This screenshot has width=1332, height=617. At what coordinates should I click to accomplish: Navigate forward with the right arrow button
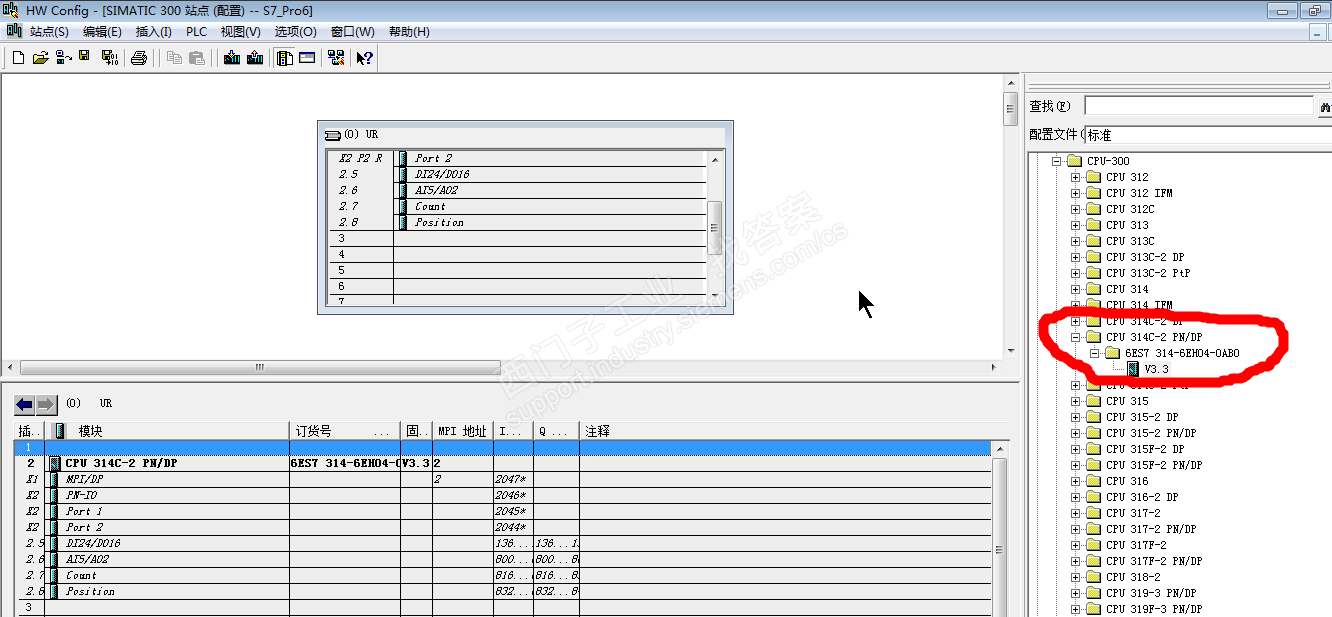pos(46,404)
